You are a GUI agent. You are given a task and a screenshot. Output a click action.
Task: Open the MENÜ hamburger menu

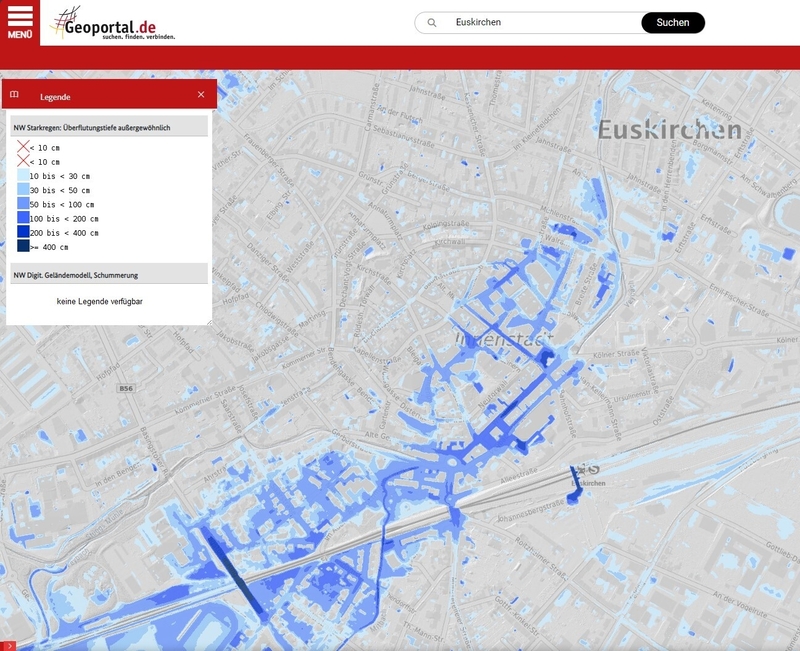(20, 22)
